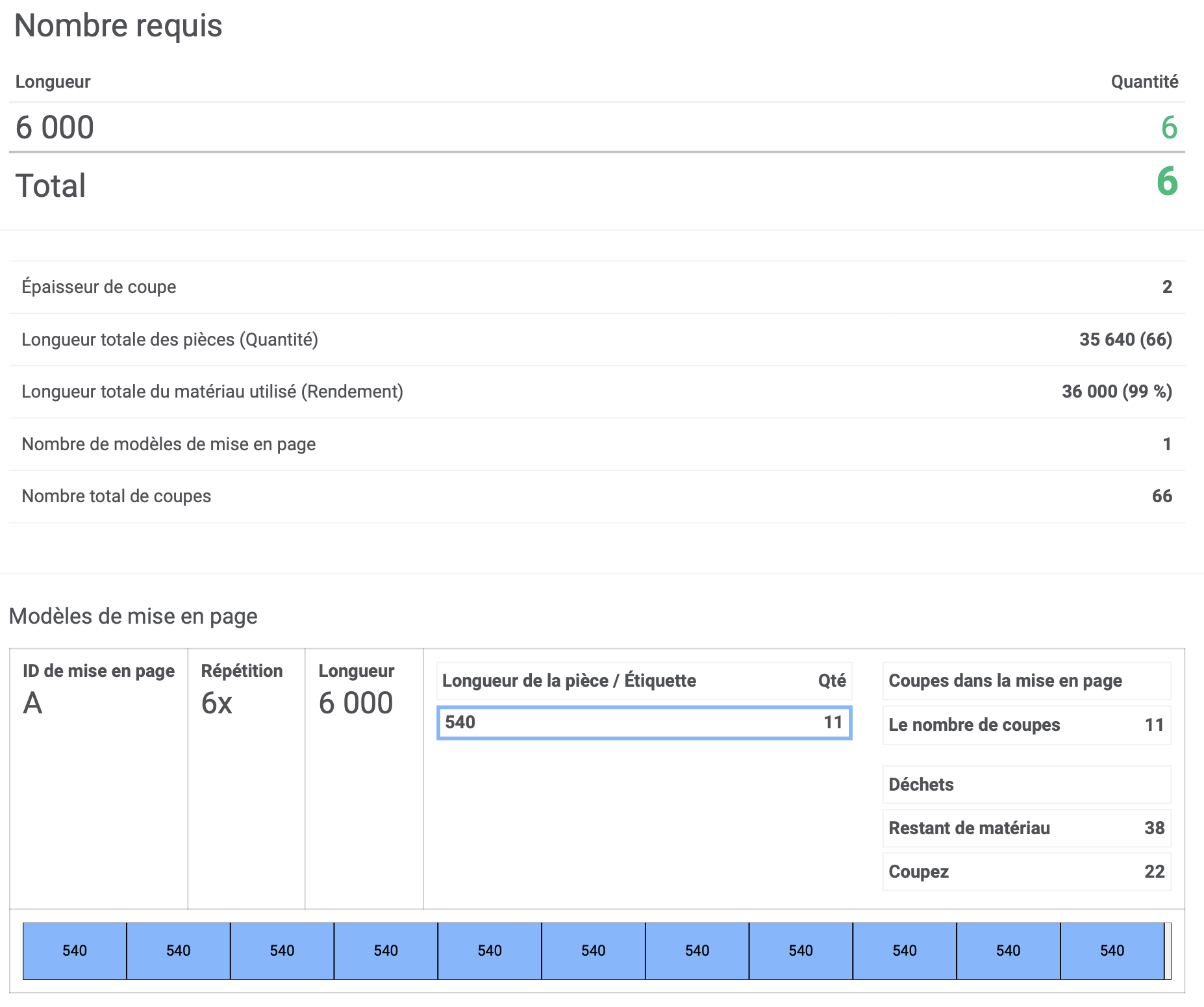
Task: Click "Longueur totale du matériau utilisé (Rendement)"
Action: 212,392
